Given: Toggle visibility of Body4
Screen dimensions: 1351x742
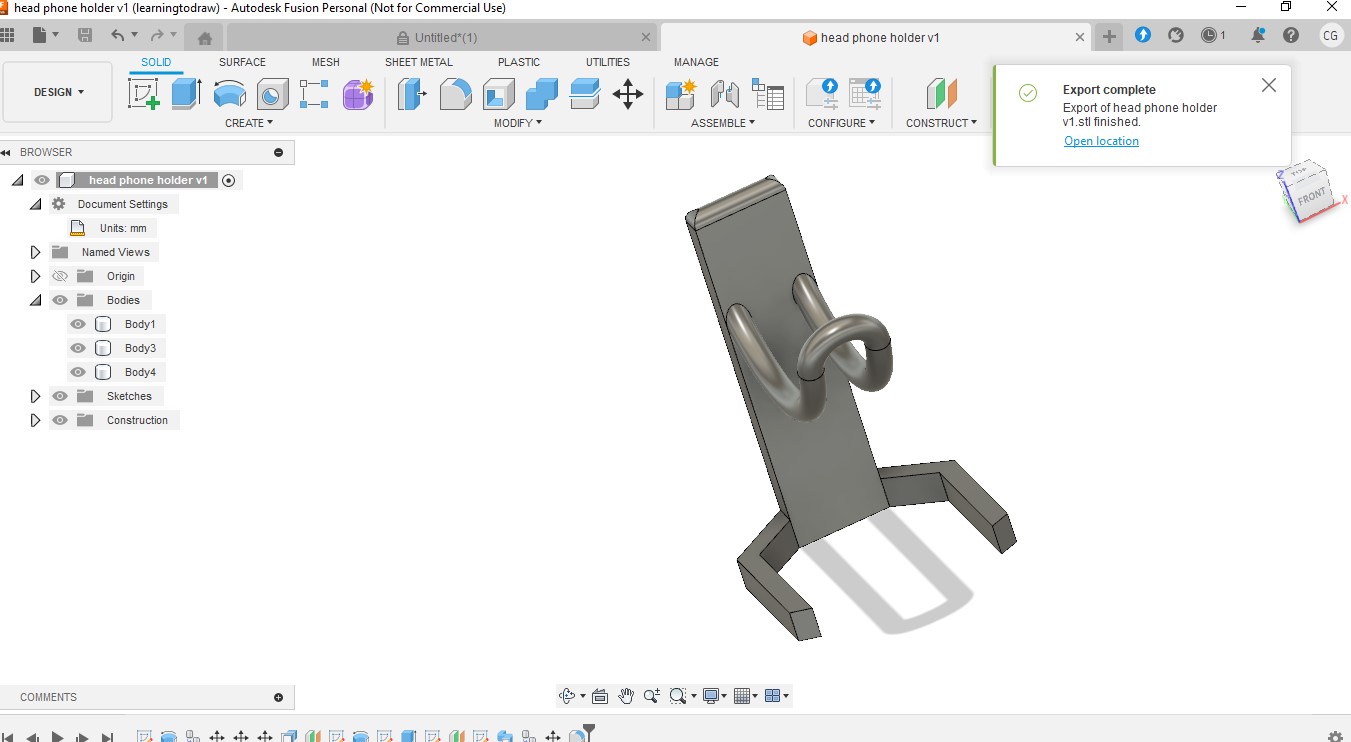Looking at the screenshot, I should (x=78, y=372).
